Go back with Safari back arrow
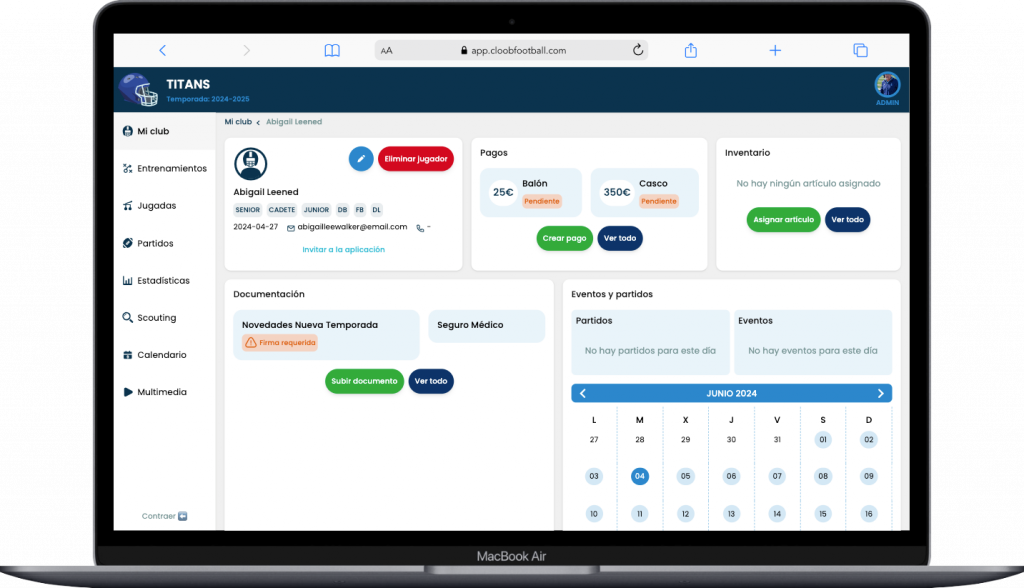Viewport: 1024px width, 588px height. (x=162, y=50)
